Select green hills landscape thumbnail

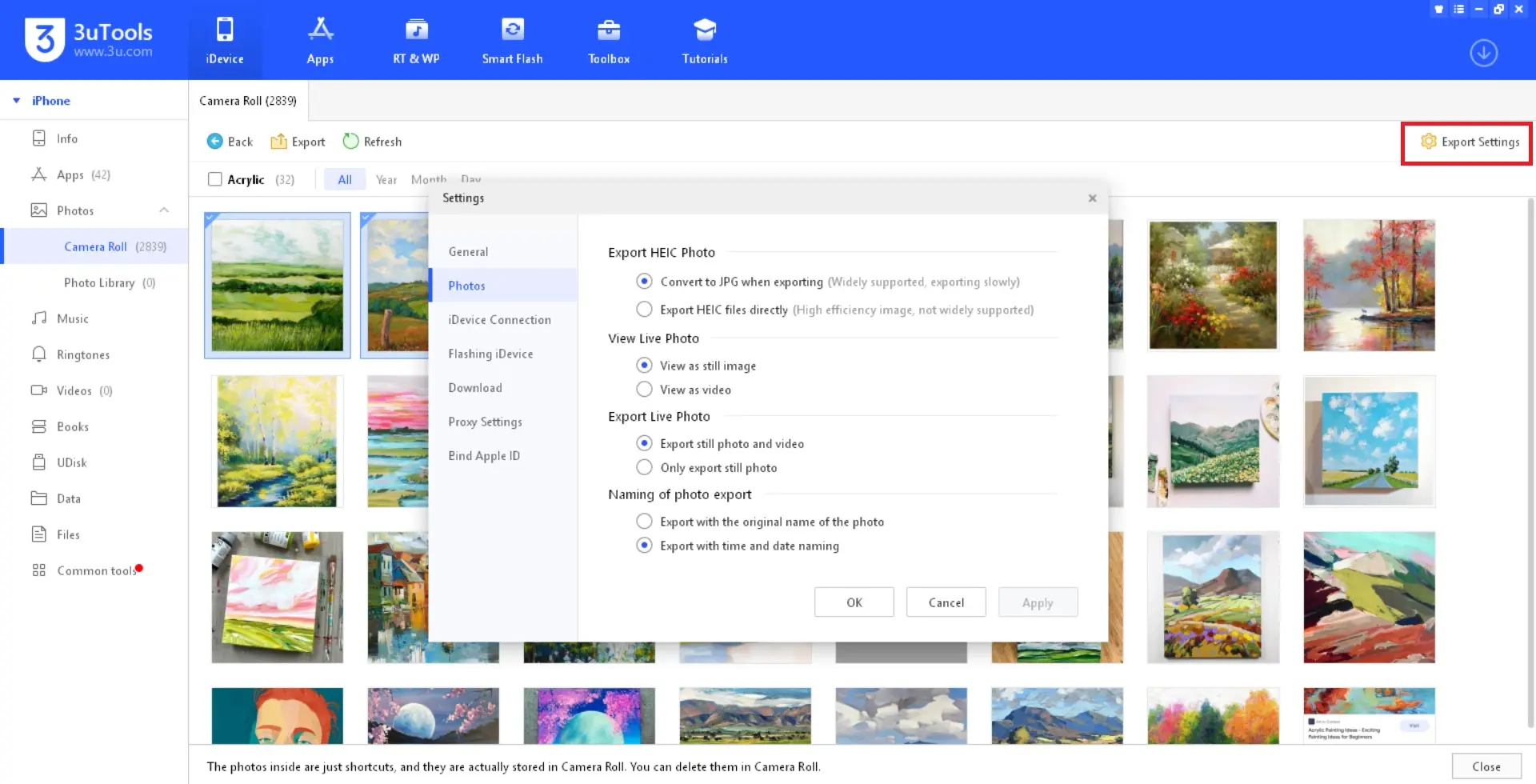tap(277, 286)
